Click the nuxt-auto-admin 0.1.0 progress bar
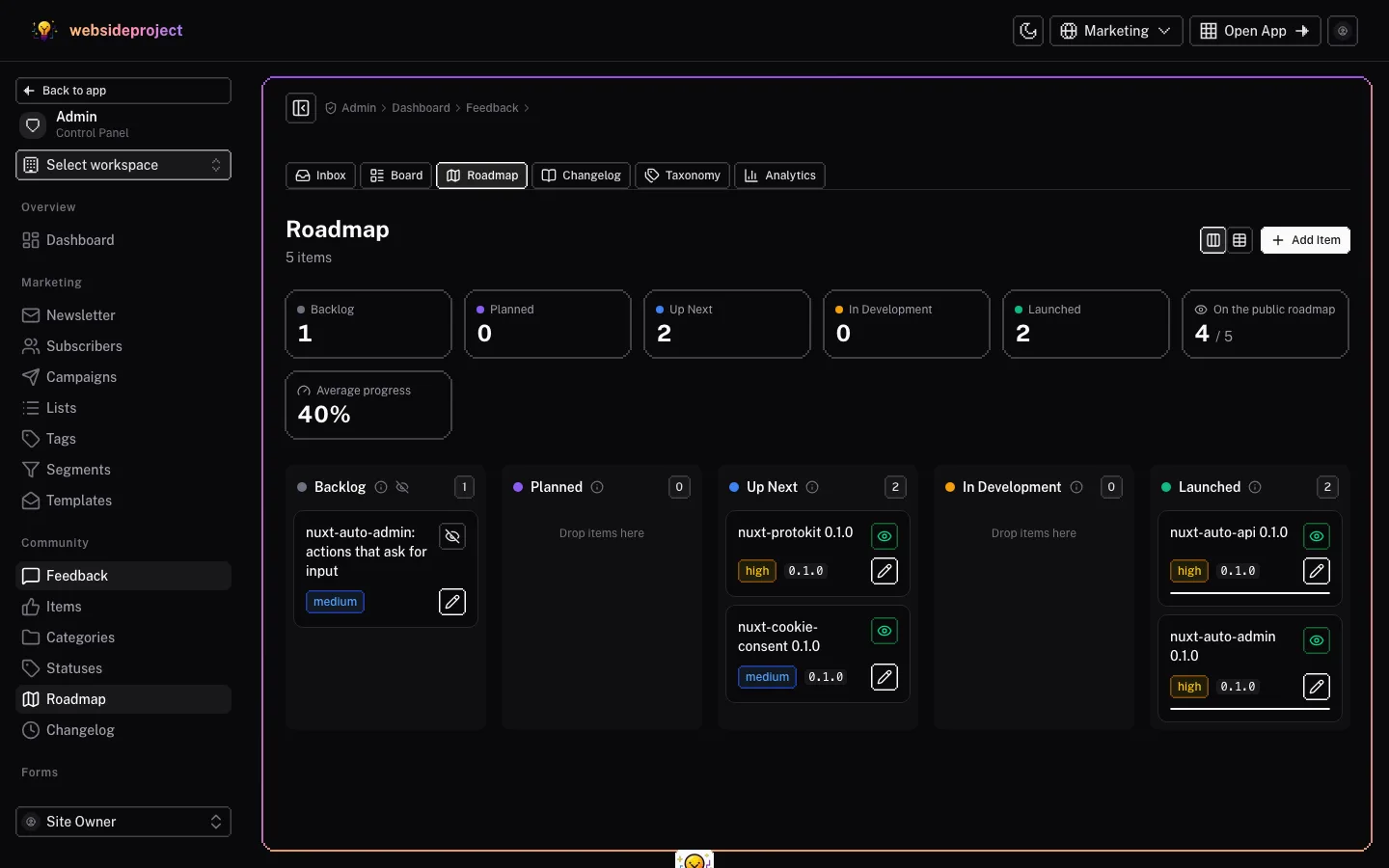The height and width of the screenshot is (868, 1389). coord(1250,709)
